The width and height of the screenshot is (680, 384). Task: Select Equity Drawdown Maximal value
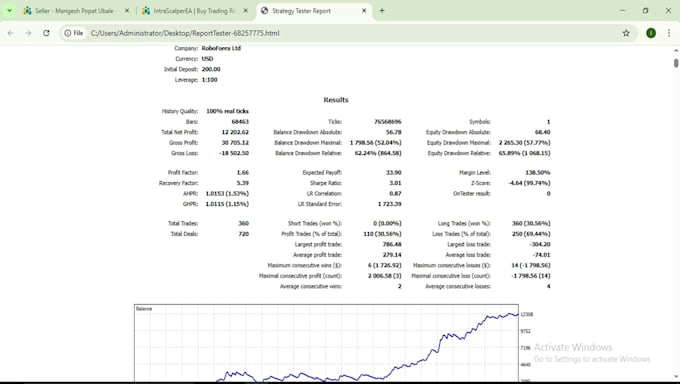pos(524,143)
